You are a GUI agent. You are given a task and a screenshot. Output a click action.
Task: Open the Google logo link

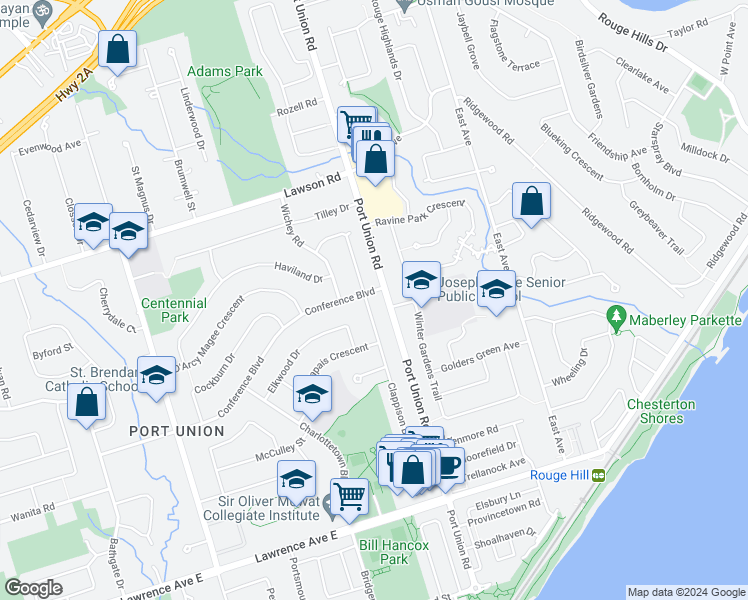[34, 588]
